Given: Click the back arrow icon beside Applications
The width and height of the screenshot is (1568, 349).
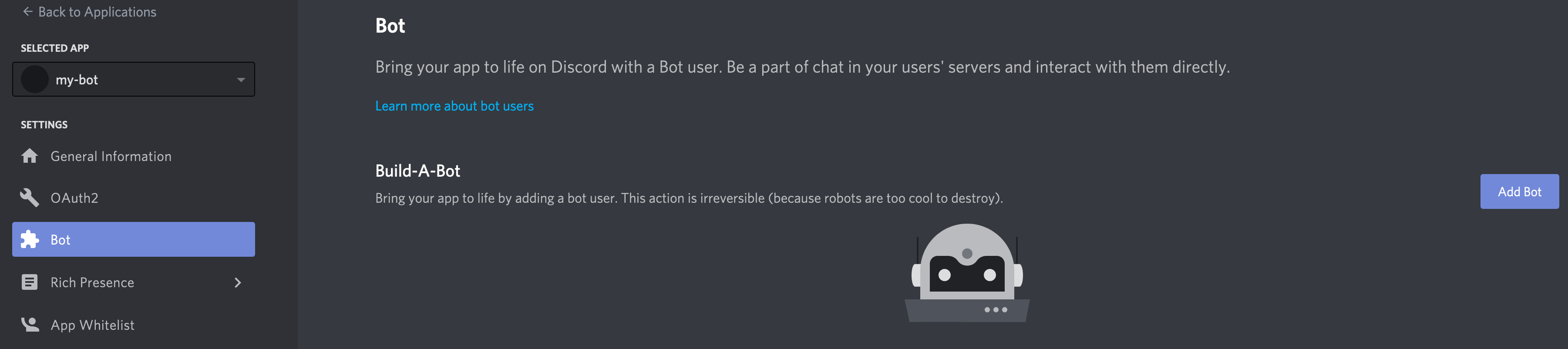Looking at the screenshot, I should [x=27, y=12].
